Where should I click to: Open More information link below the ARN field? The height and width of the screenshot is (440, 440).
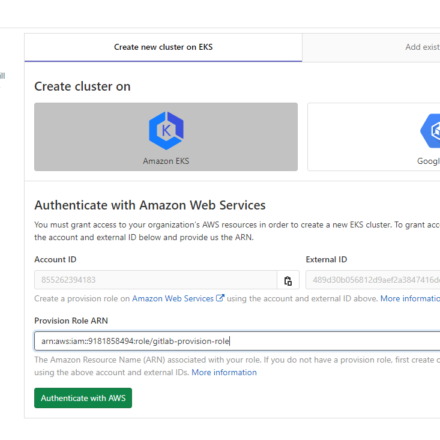[x=224, y=372]
